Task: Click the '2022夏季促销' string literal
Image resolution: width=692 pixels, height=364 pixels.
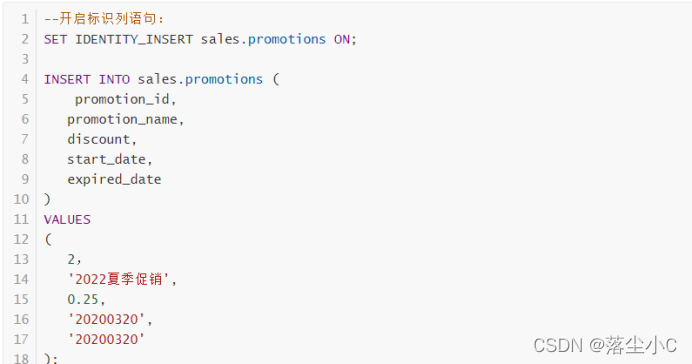Action: 118,279
